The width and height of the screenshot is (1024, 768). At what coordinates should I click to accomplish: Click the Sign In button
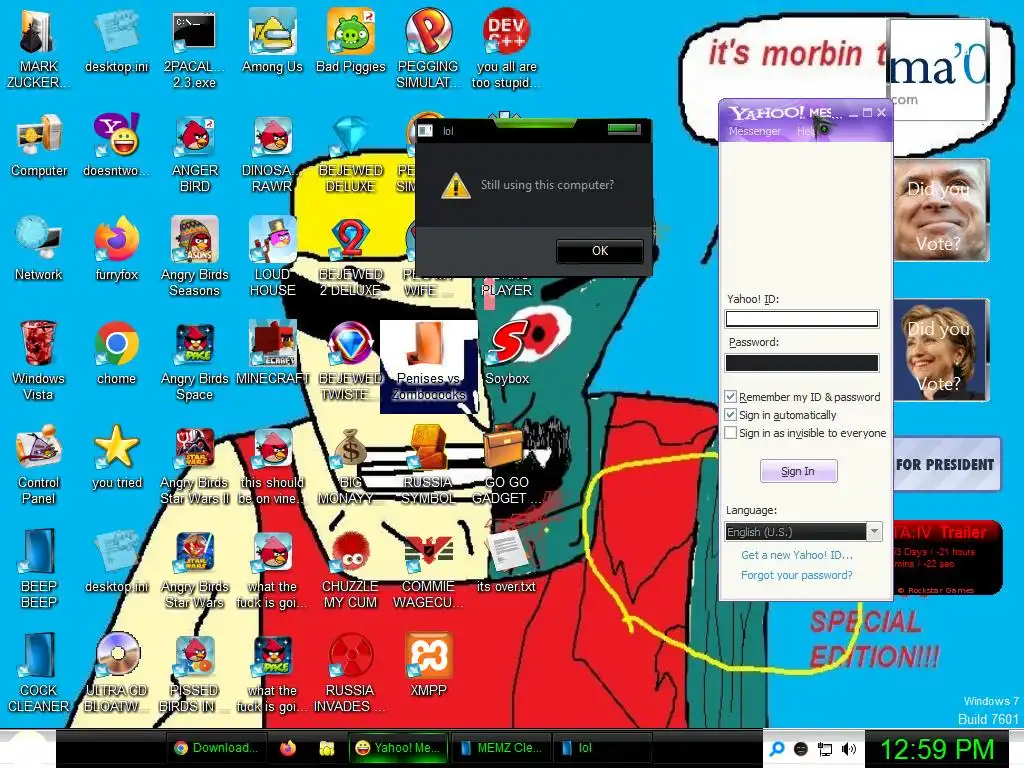798,471
